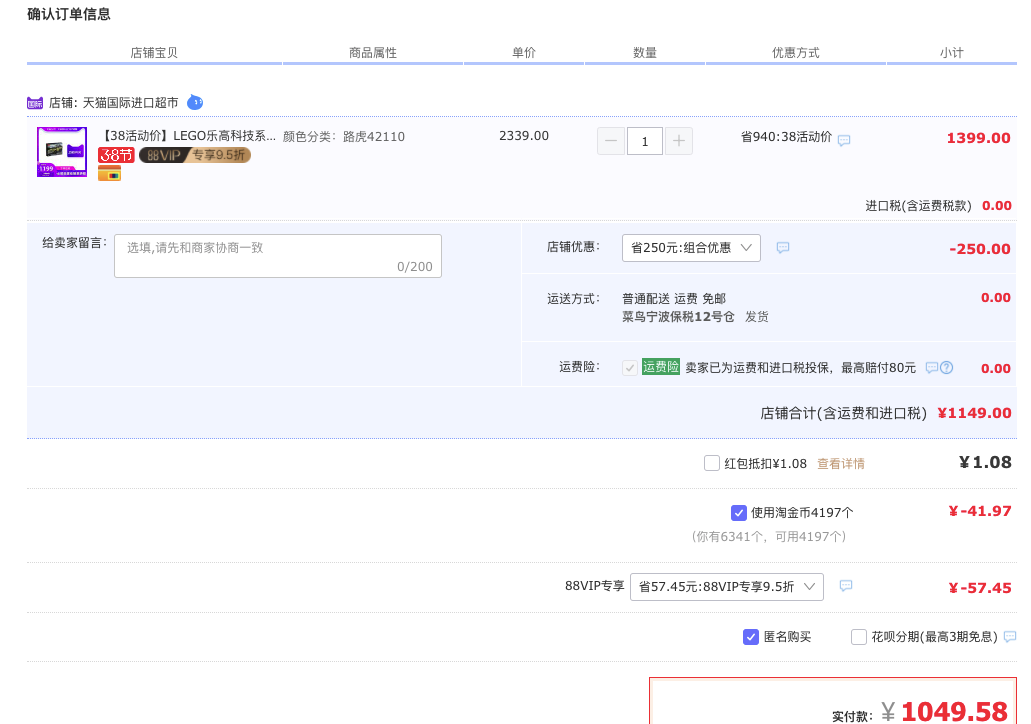This screenshot has width=1031, height=724.
Task: Click the message-to-seller text box
Action: (x=277, y=256)
